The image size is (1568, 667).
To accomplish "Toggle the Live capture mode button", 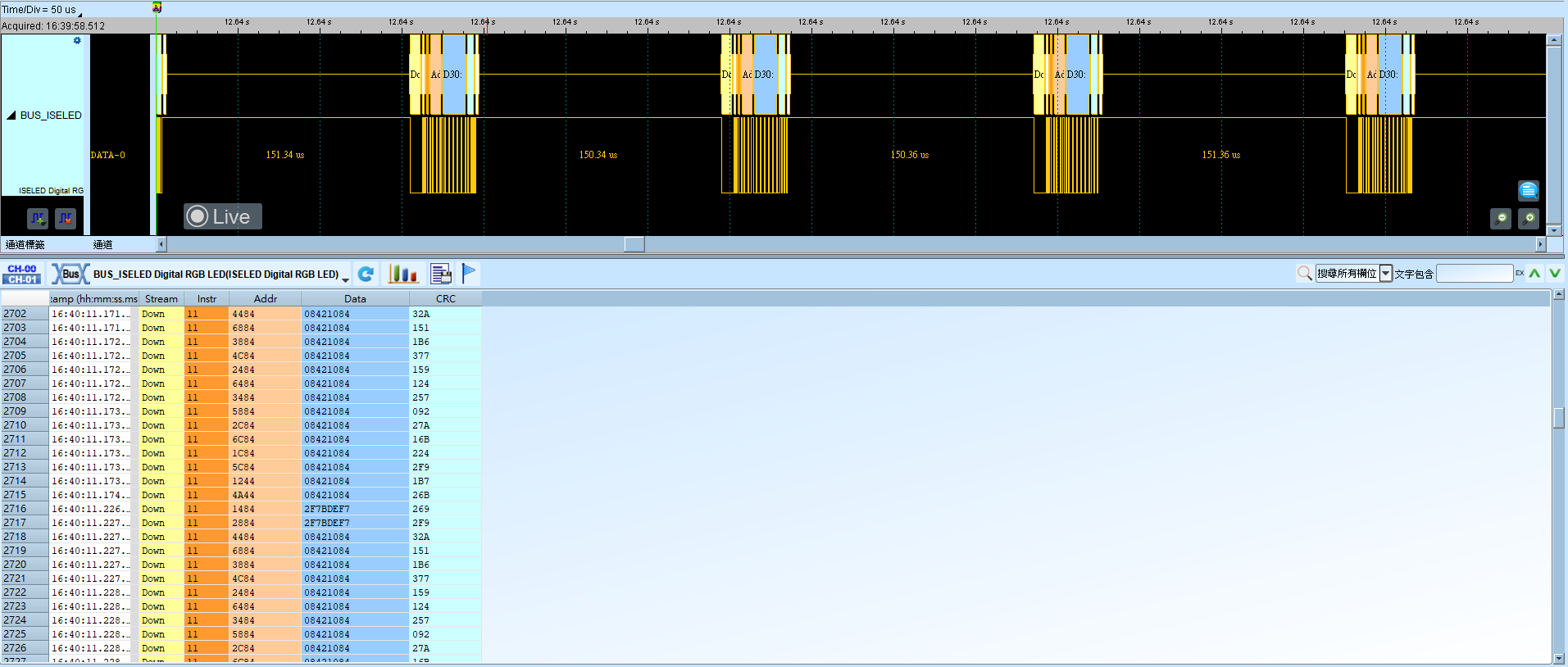I will point(222,216).
